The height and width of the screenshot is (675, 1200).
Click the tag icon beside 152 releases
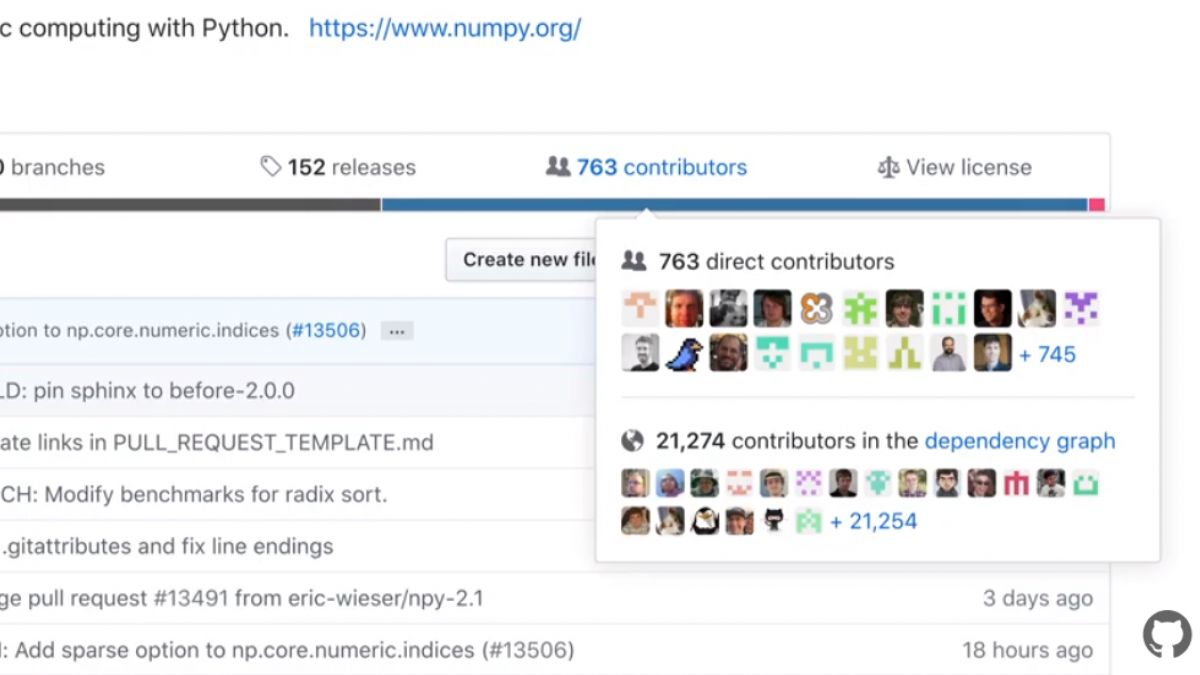tap(270, 167)
